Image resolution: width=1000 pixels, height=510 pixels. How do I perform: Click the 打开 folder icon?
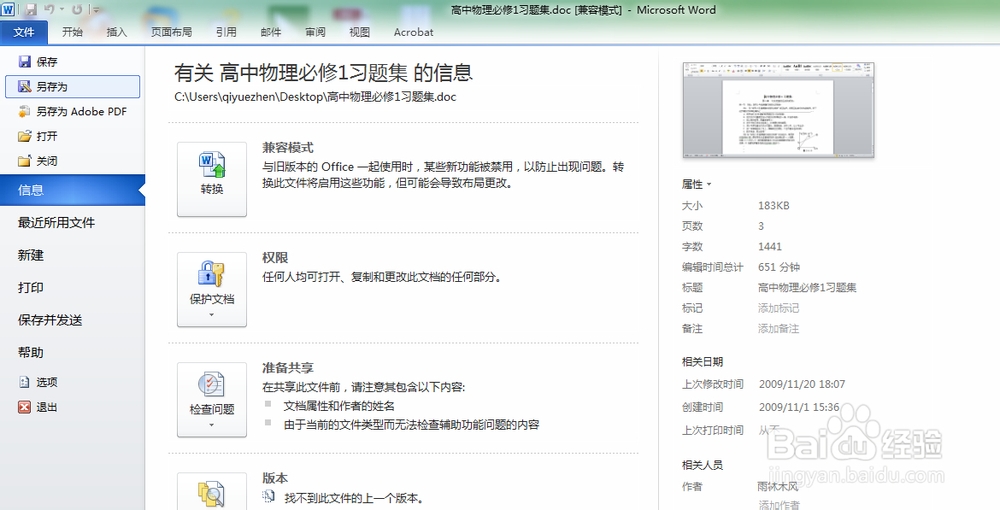[25, 136]
